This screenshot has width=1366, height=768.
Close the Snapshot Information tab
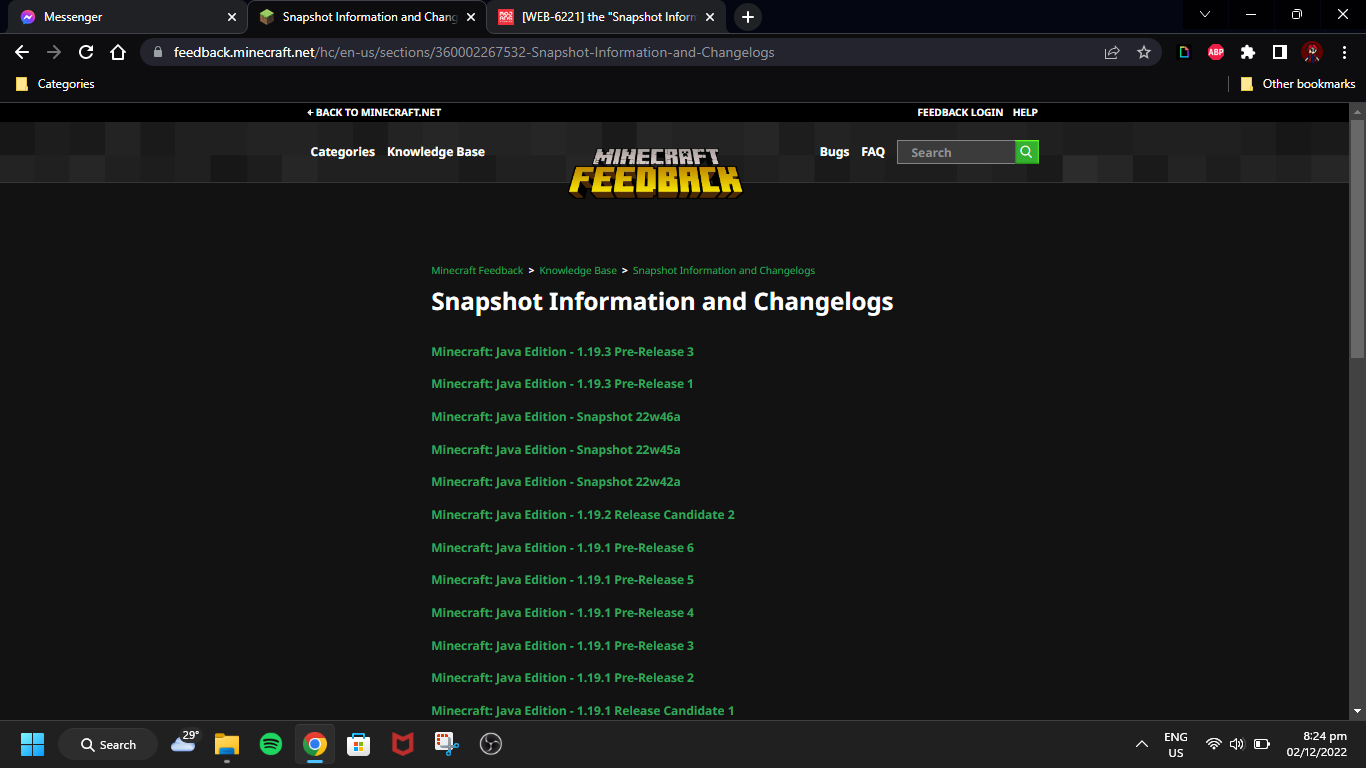472,17
